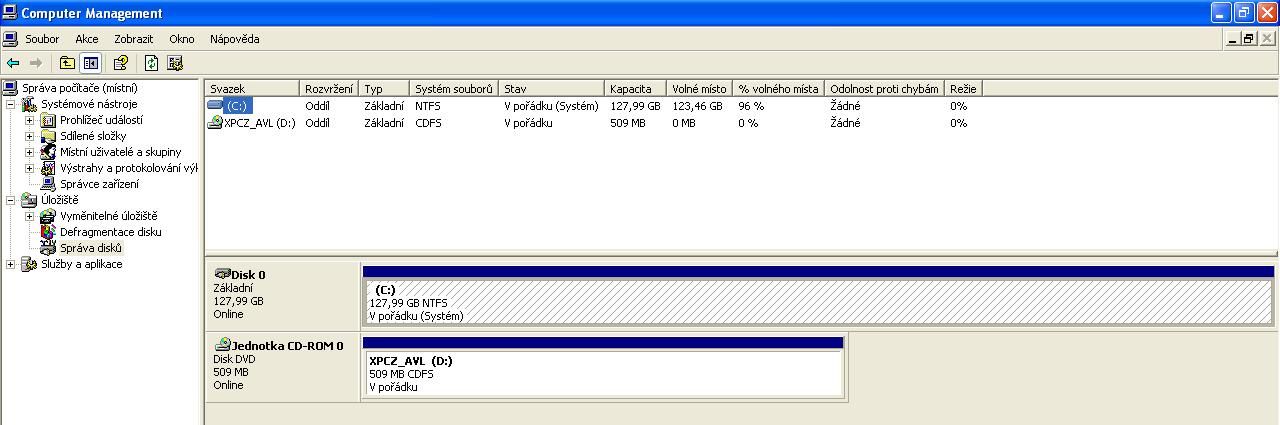The image size is (1280, 425).
Task: Open the Zobrazit menu
Action: [133, 39]
